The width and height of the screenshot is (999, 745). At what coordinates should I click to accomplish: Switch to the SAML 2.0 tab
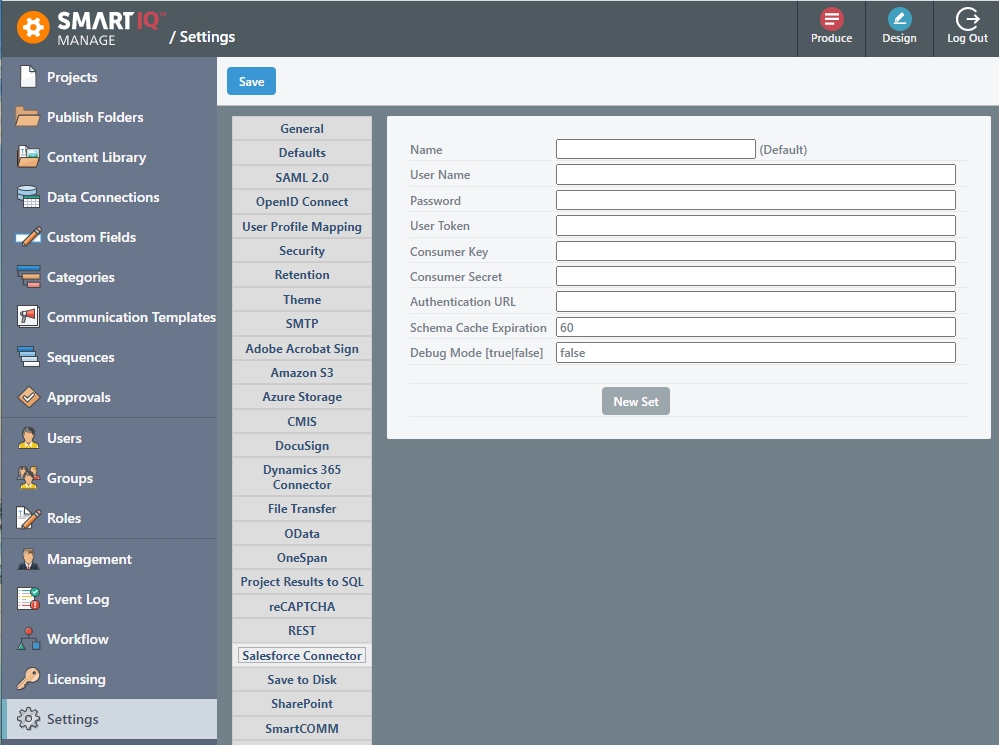click(302, 177)
